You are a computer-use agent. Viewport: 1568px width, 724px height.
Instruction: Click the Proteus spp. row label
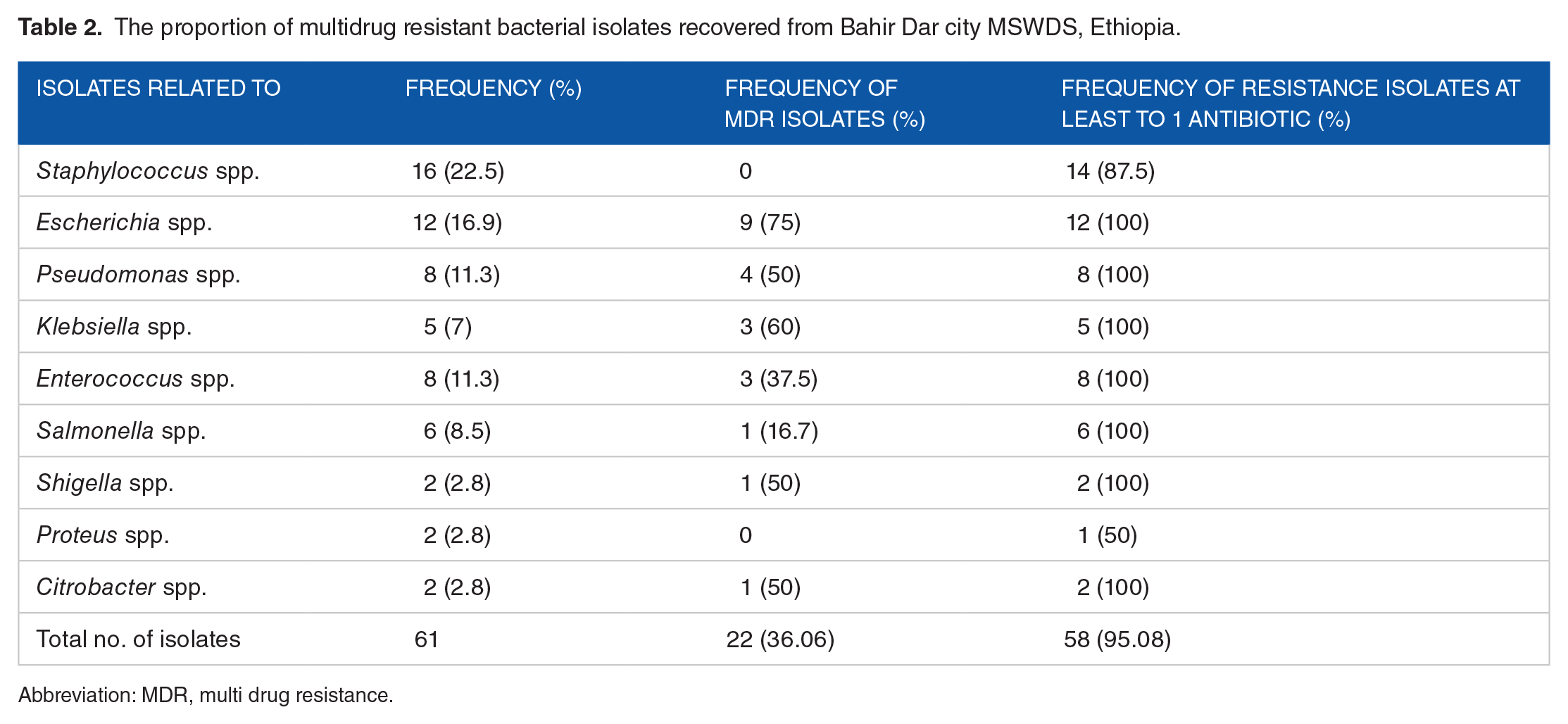point(103,535)
